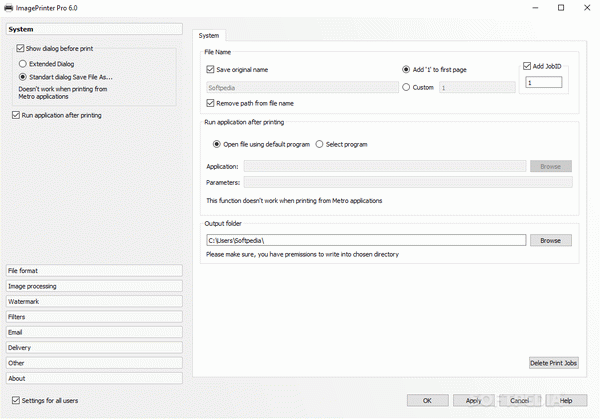Toggle Show dialog before print checkbox
The image size is (600, 419).
click(21, 48)
